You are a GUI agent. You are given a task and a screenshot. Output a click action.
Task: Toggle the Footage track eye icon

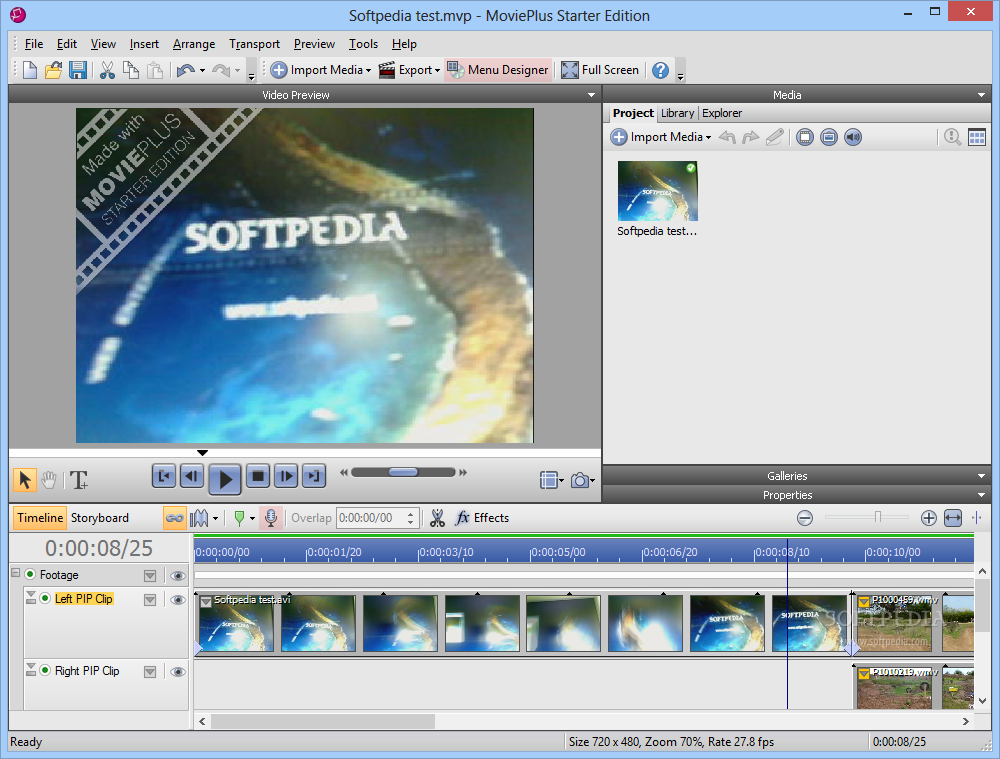[x=178, y=575]
